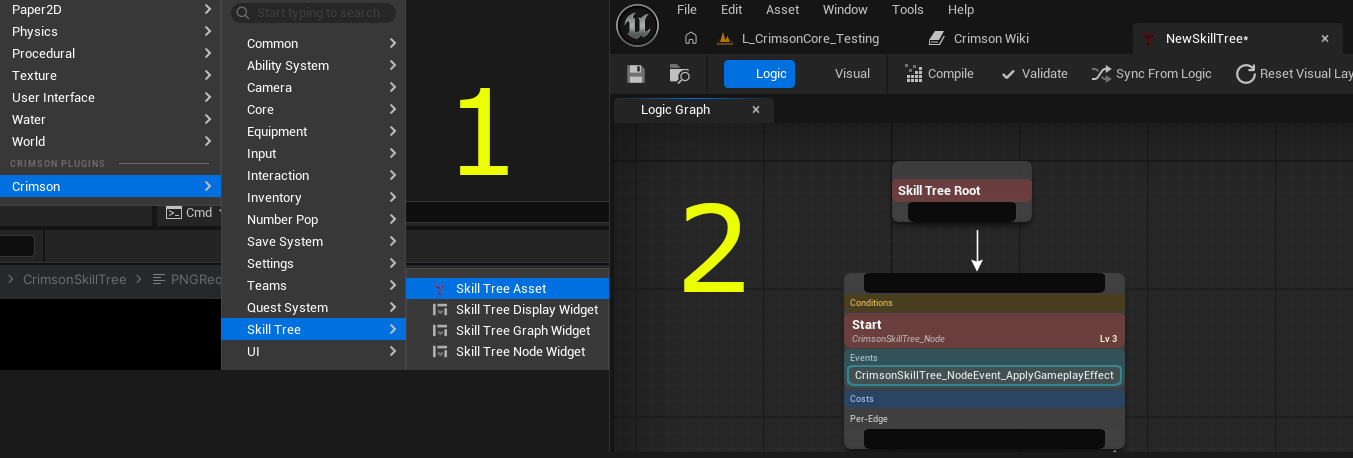Open the Crimson plugin submenu
Screen dimensions: 1353x458
click(x=110, y=187)
